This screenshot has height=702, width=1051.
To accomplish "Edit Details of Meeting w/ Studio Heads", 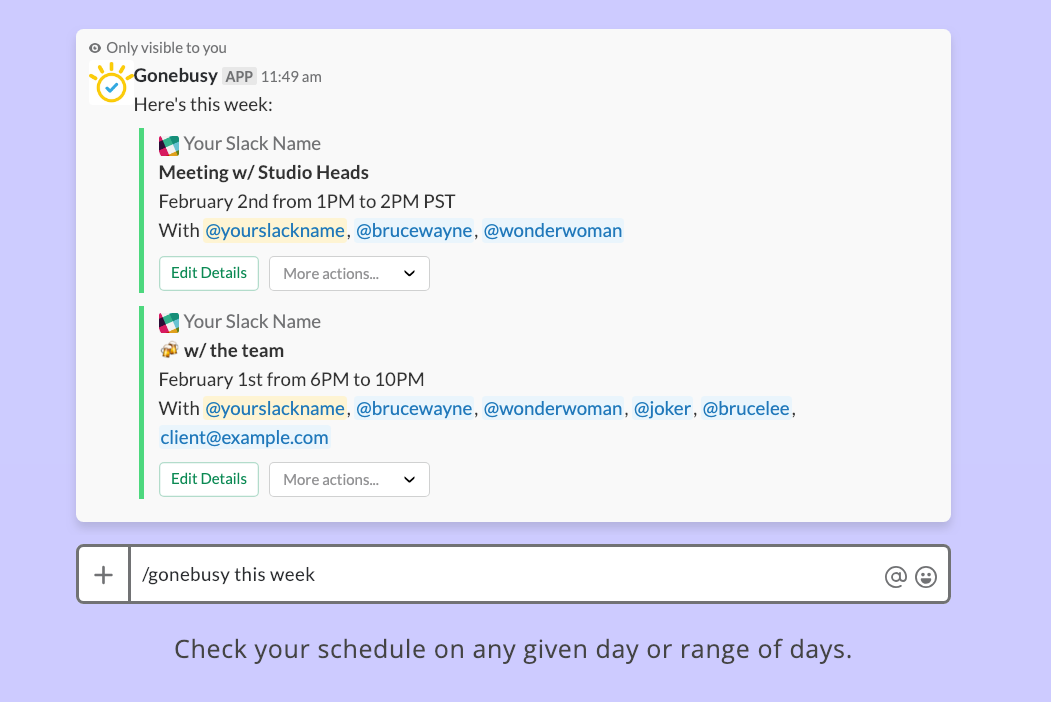I will [209, 272].
